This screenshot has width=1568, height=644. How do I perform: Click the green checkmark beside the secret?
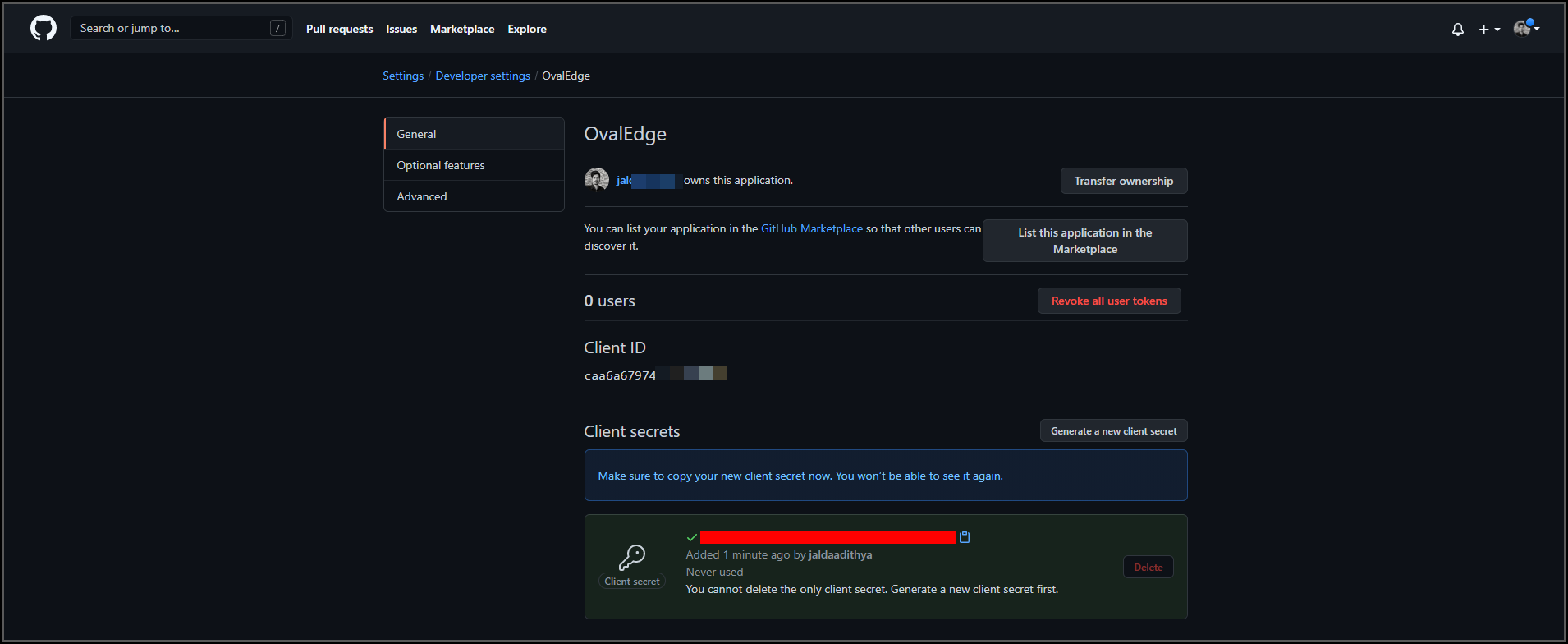tap(692, 537)
